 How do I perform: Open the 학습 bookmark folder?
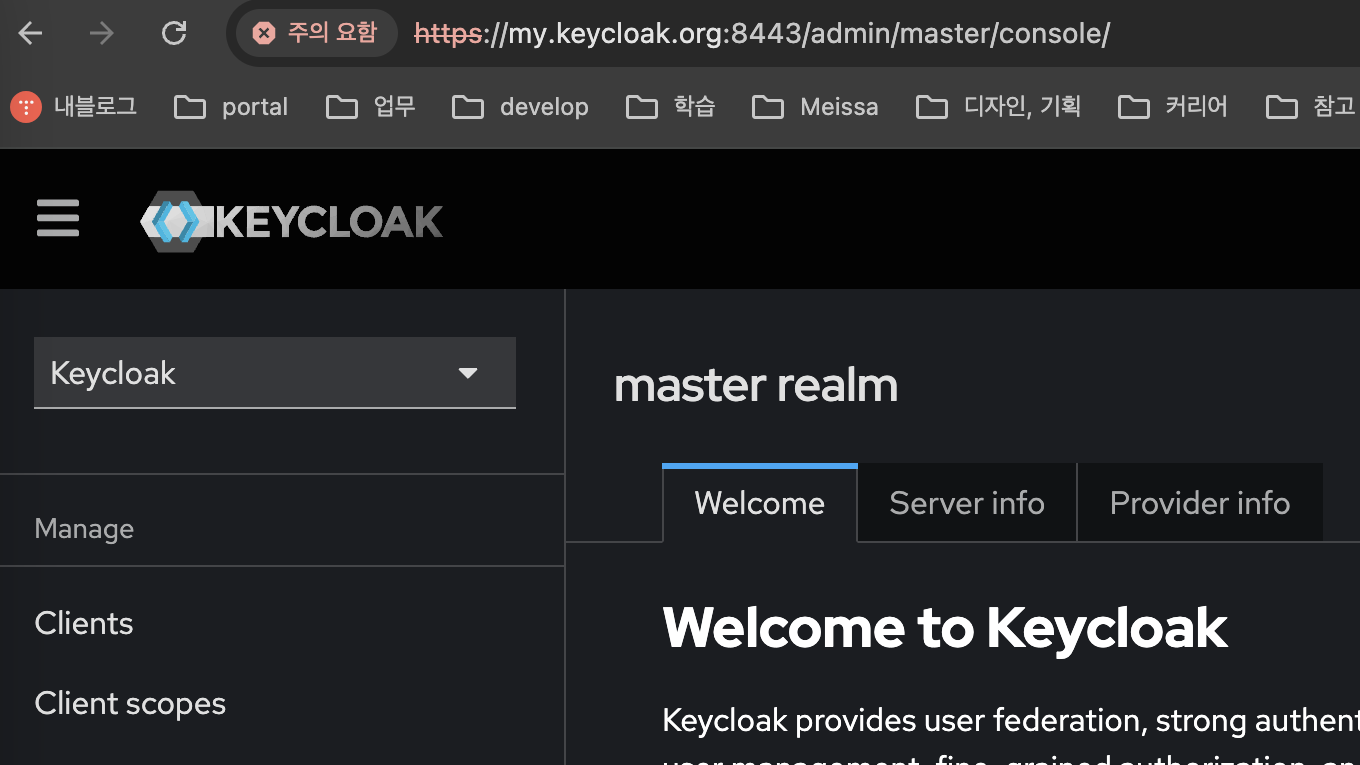click(x=671, y=107)
